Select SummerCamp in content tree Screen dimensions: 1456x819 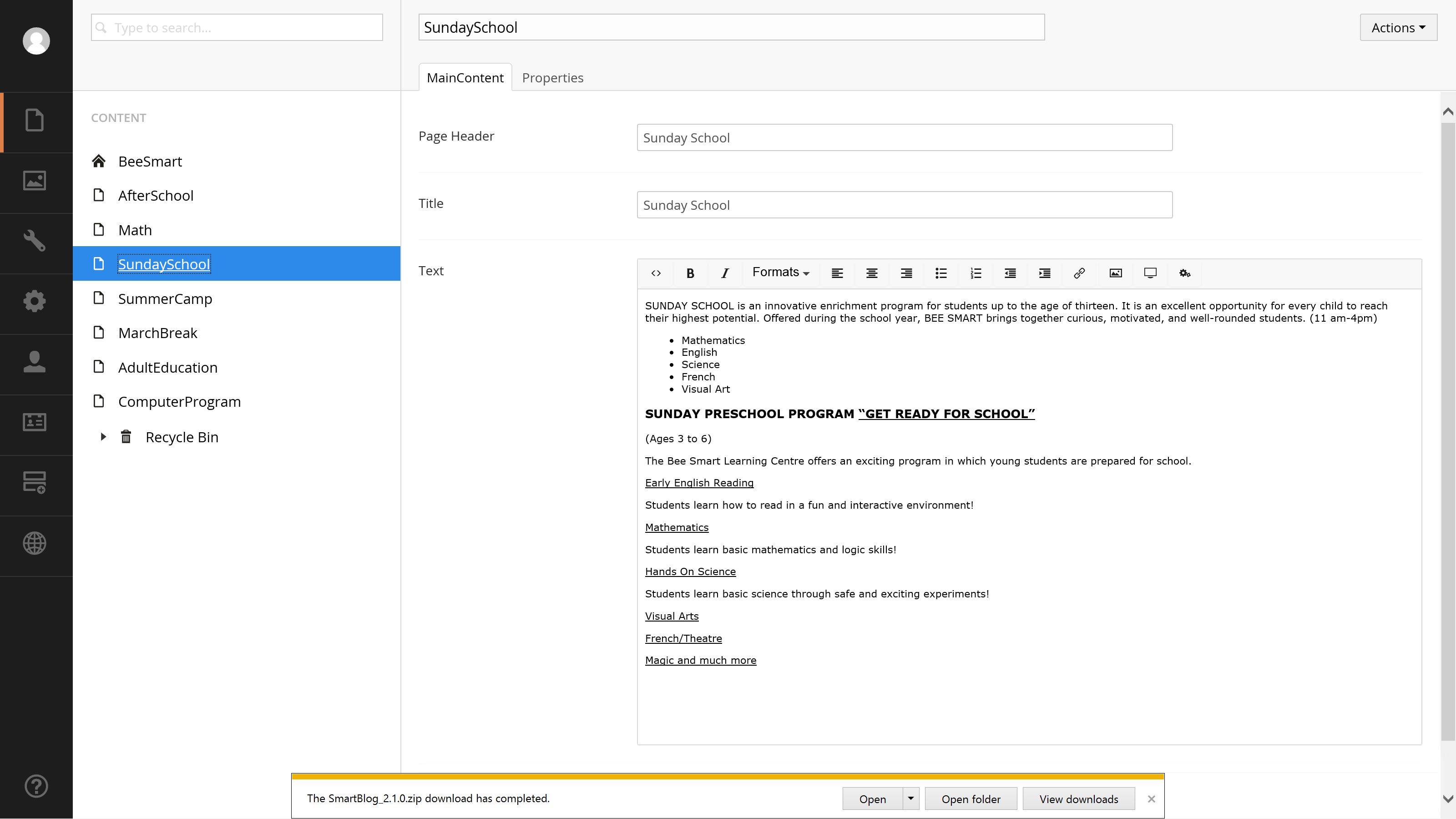[165, 299]
